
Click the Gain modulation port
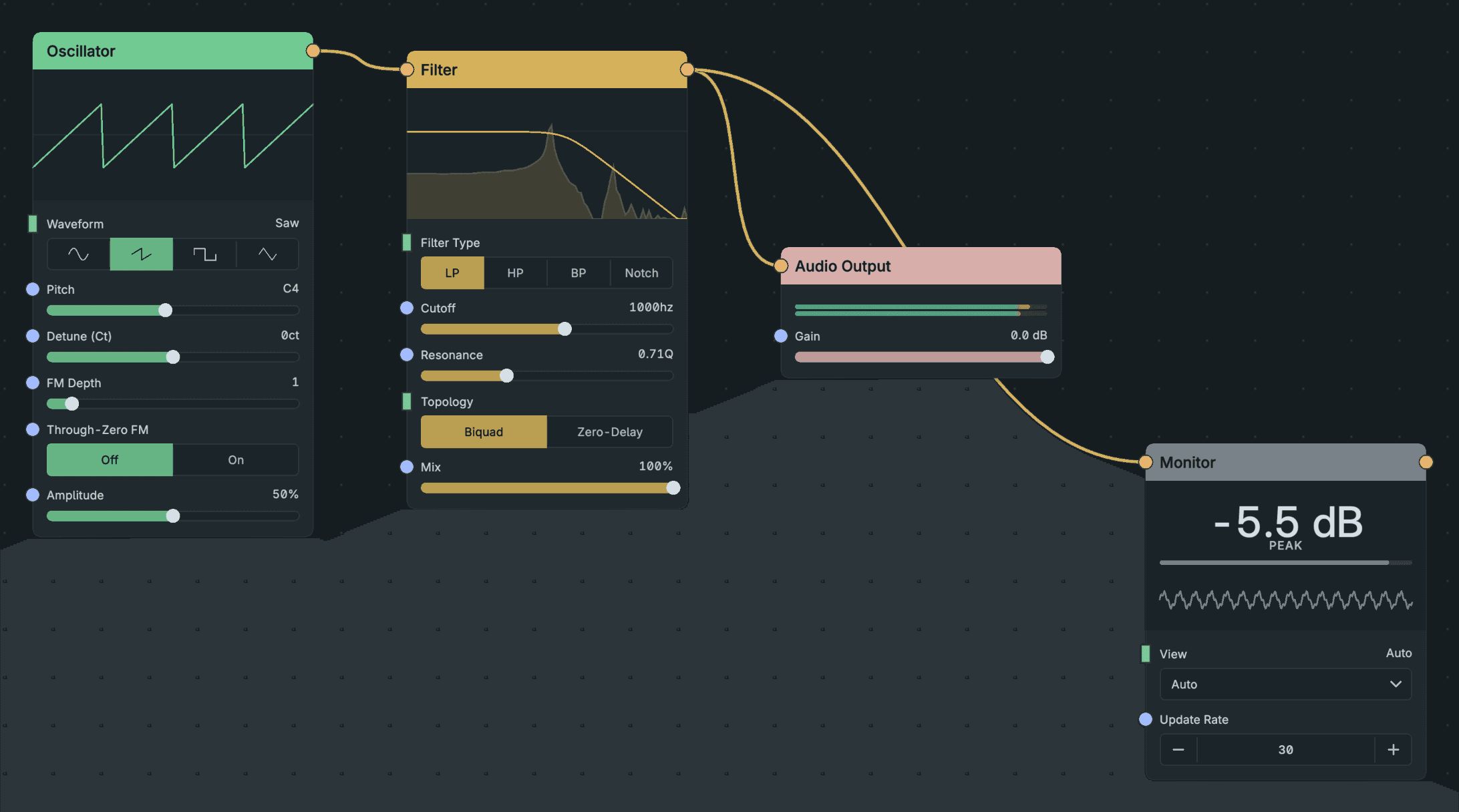[x=781, y=336]
